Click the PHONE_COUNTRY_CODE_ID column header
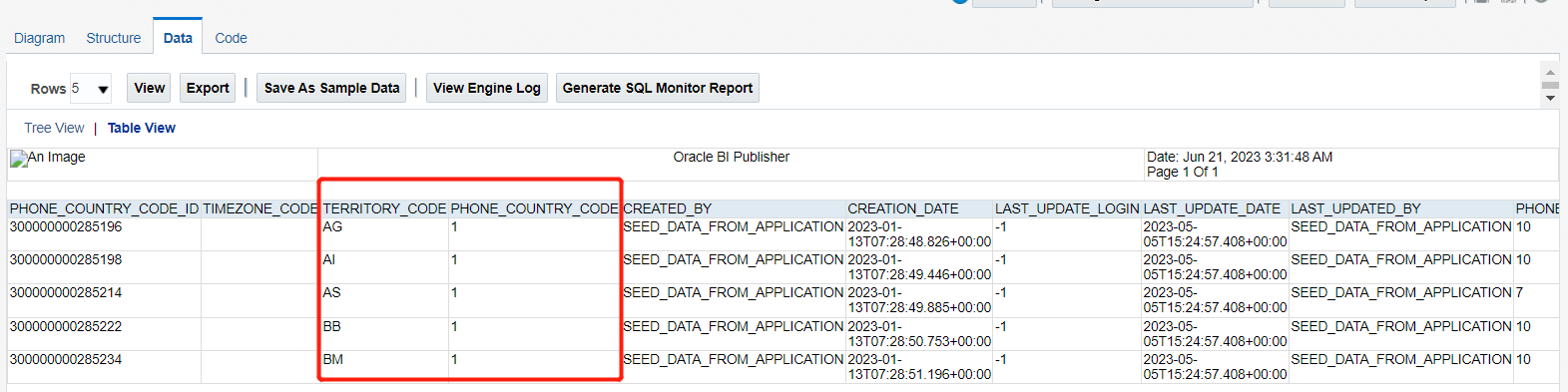 click(105, 208)
